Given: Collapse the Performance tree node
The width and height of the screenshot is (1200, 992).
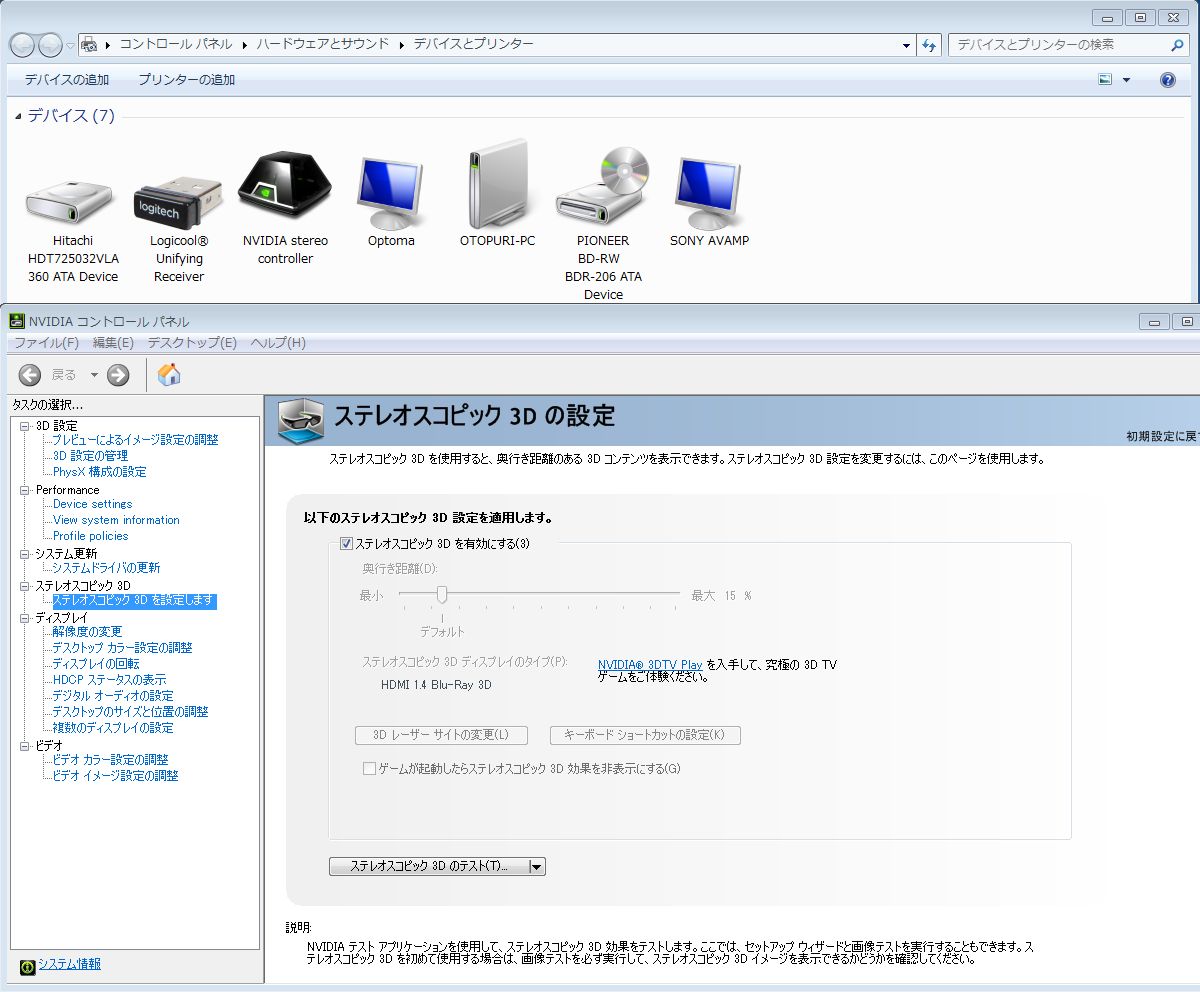Looking at the screenshot, I should tap(25, 490).
